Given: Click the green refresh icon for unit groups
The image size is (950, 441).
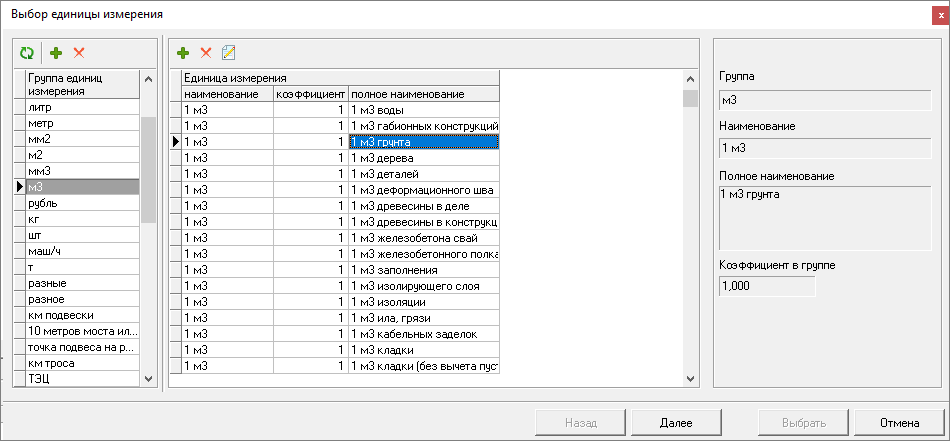Looking at the screenshot, I should tap(27, 52).
